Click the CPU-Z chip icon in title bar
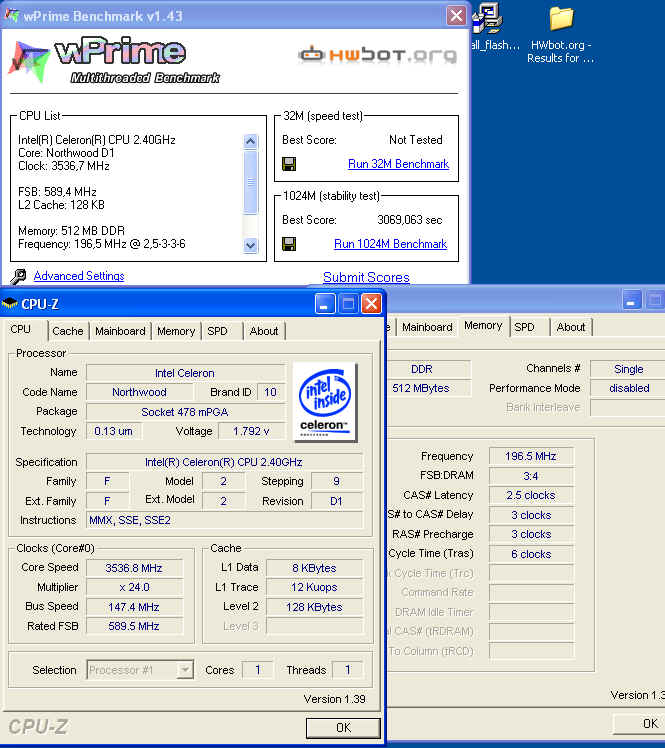The image size is (665, 748). point(10,303)
